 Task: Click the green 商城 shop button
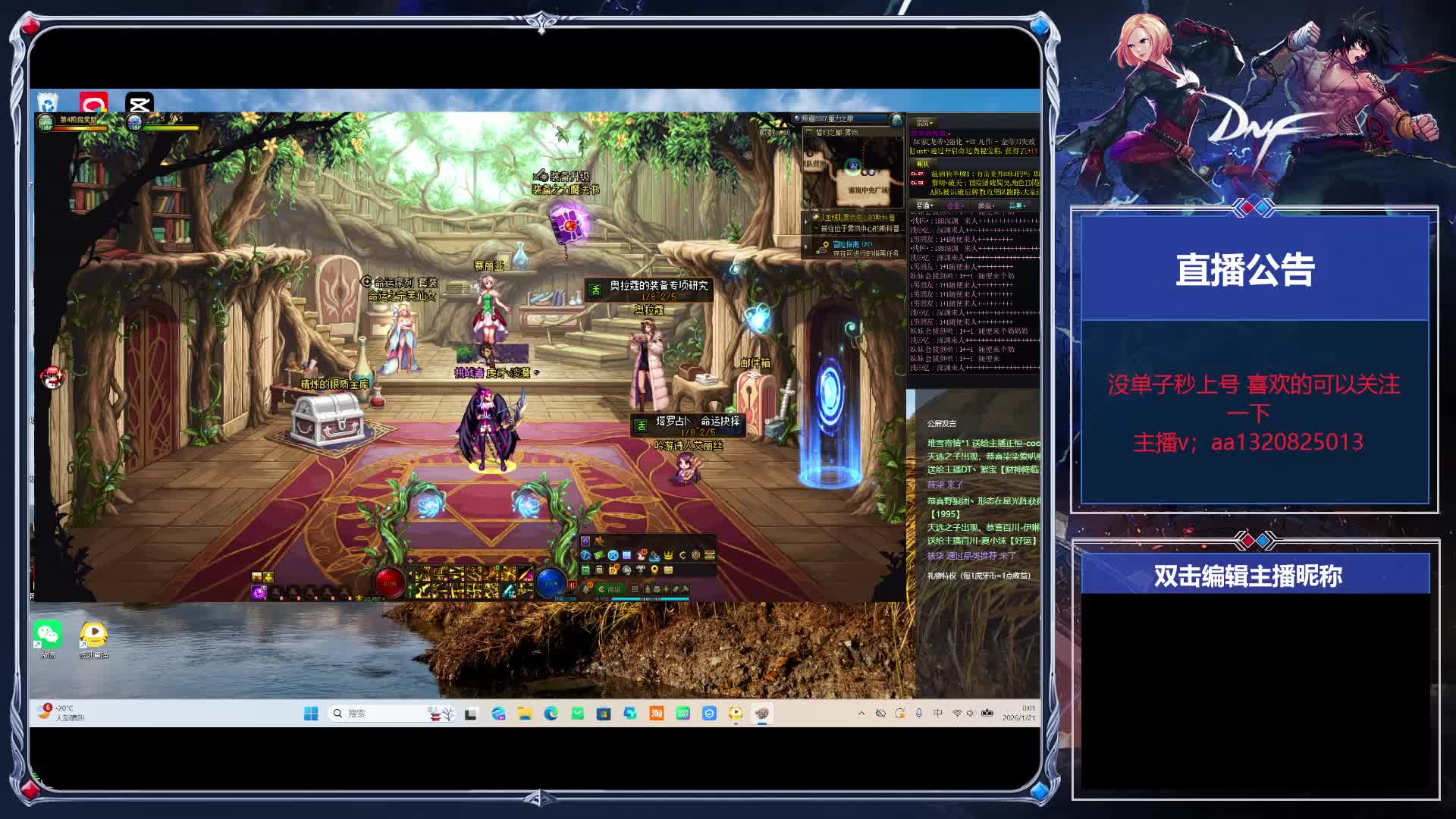[611, 589]
